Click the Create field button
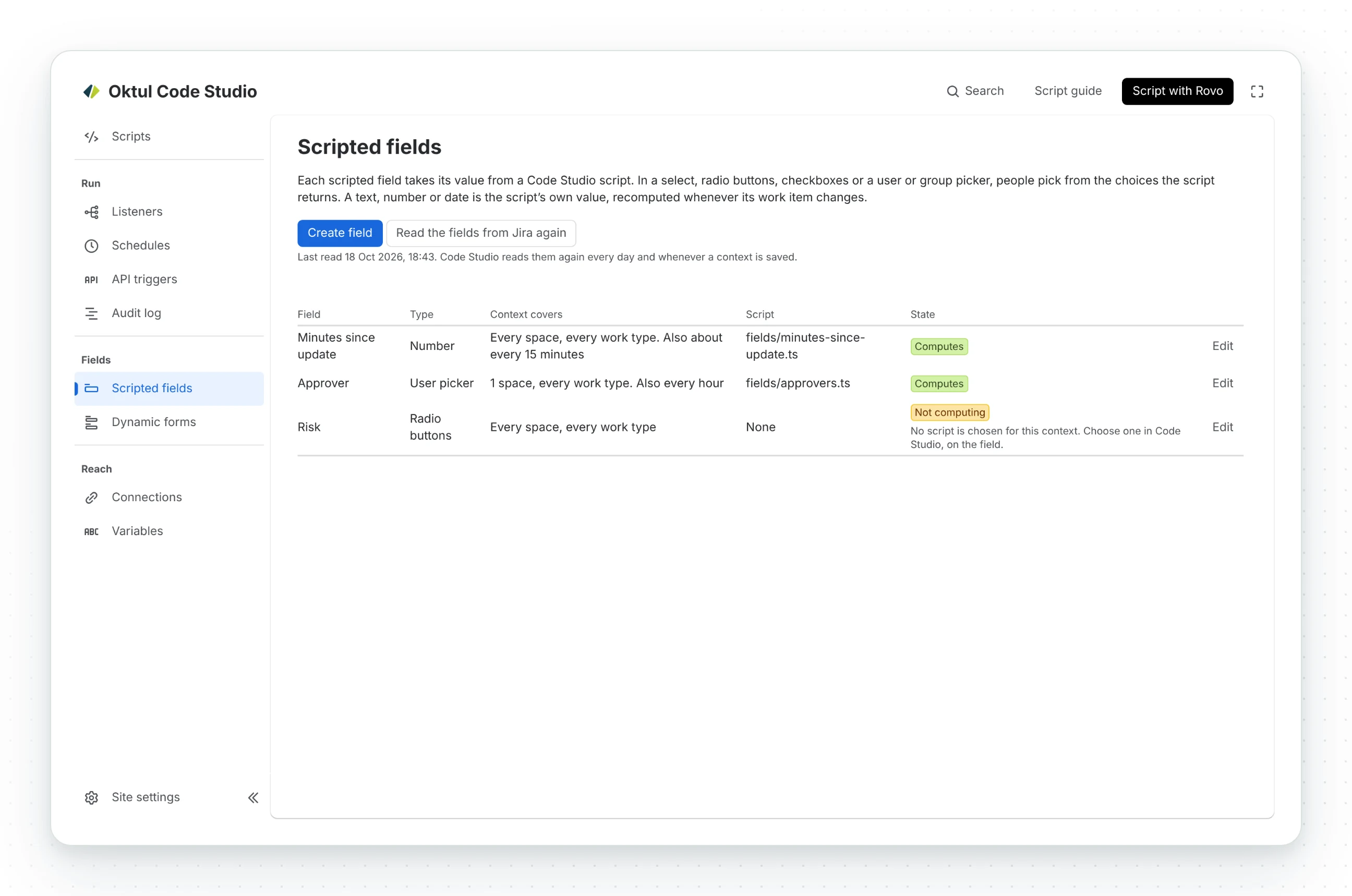Image resolution: width=1352 pixels, height=896 pixels. [x=340, y=233]
